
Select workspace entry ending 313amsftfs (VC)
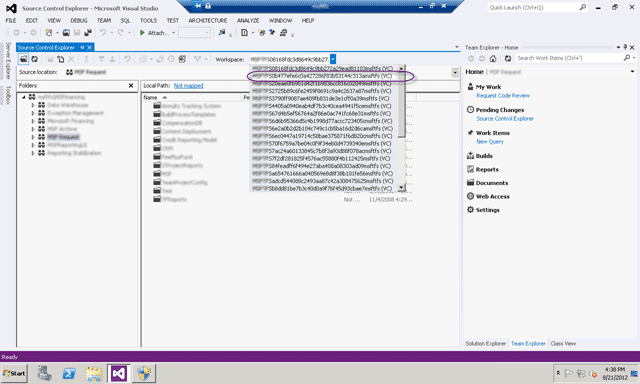[324, 76]
